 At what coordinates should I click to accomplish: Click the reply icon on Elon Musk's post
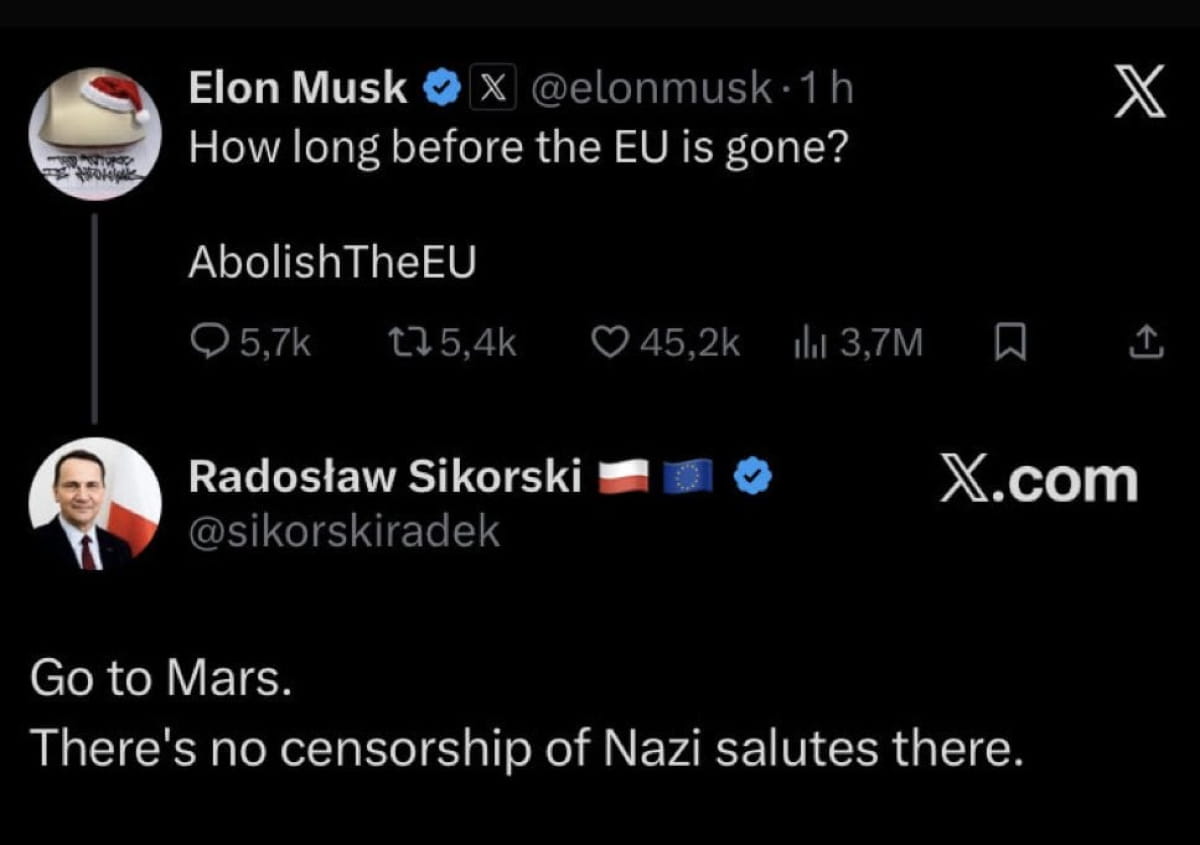[x=207, y=344]
